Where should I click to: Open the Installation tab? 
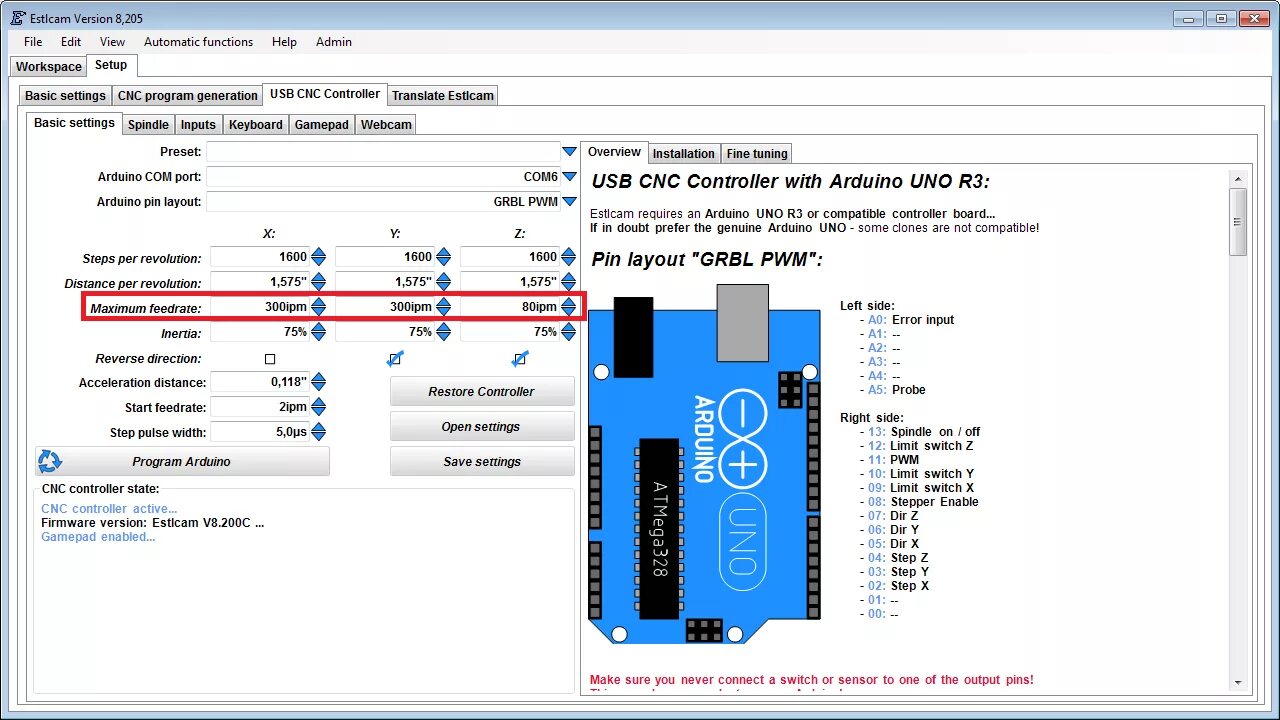tap(684, 153)
